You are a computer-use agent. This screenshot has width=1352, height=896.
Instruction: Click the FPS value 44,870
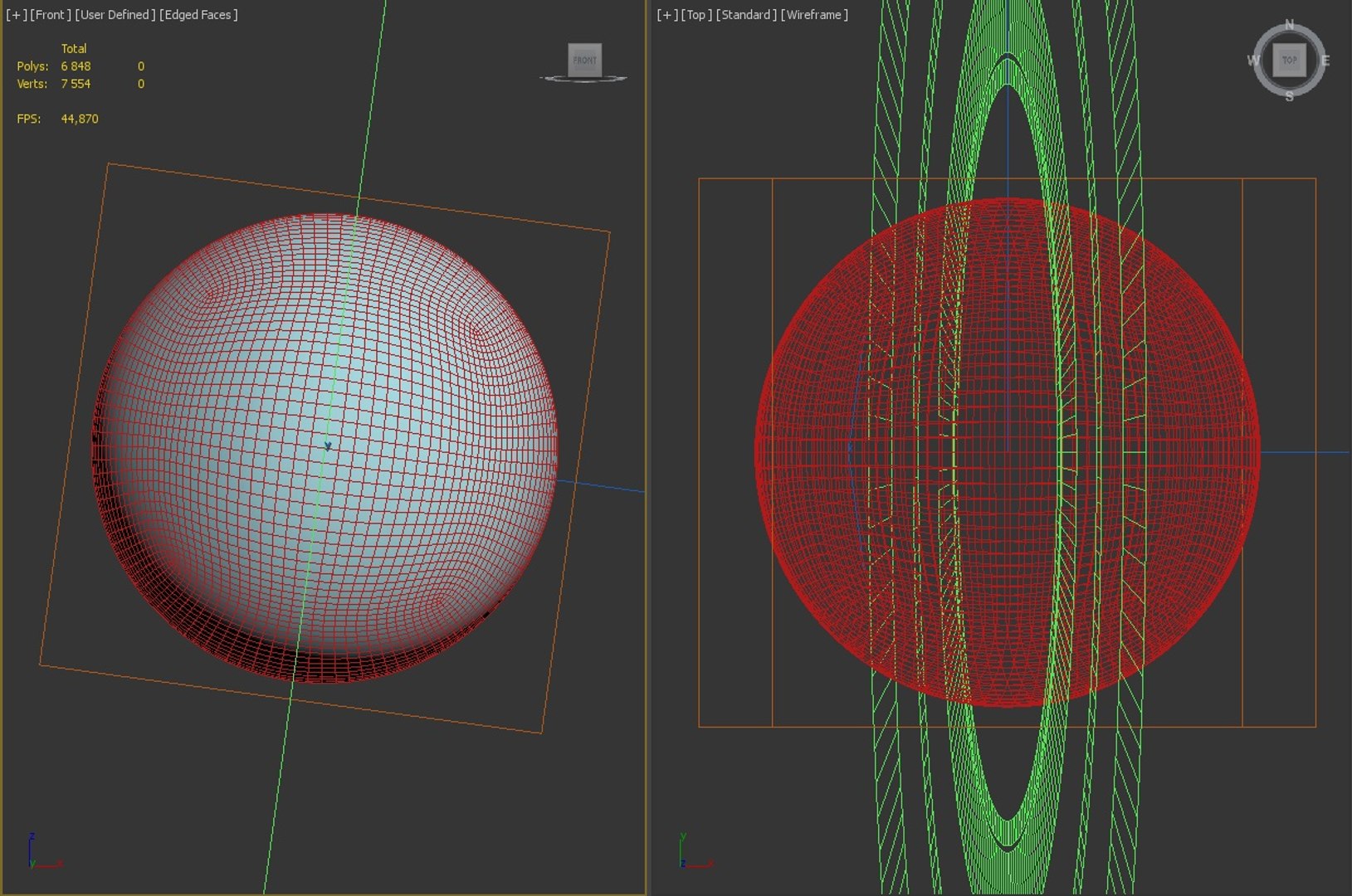coord(80,119)
